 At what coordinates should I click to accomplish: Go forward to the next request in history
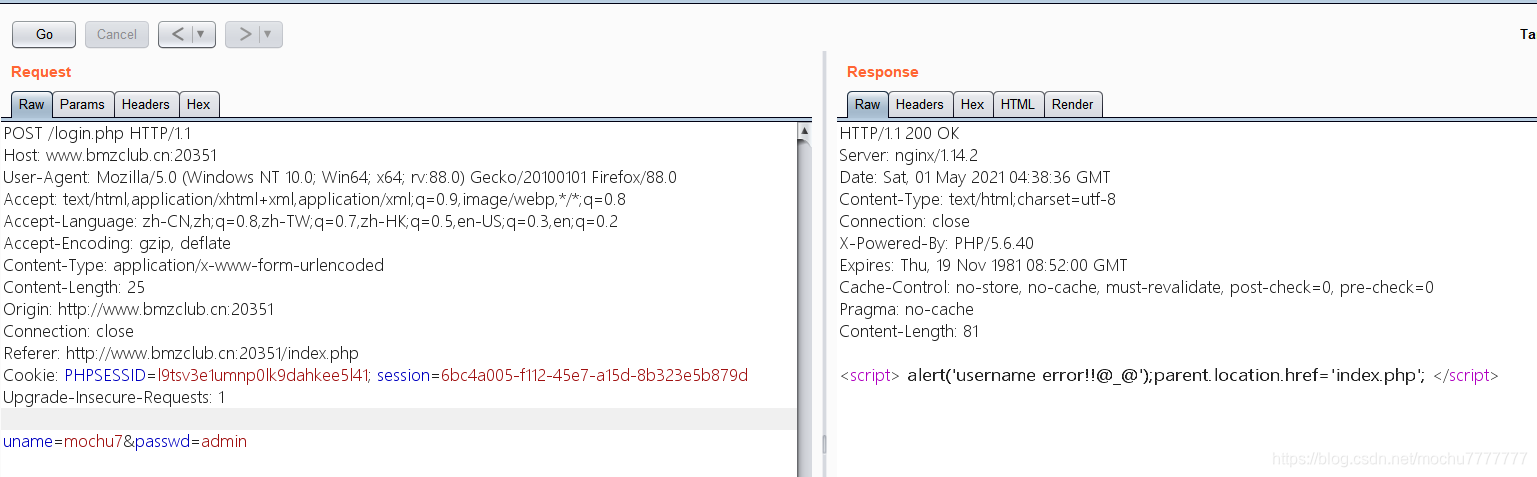243,34
